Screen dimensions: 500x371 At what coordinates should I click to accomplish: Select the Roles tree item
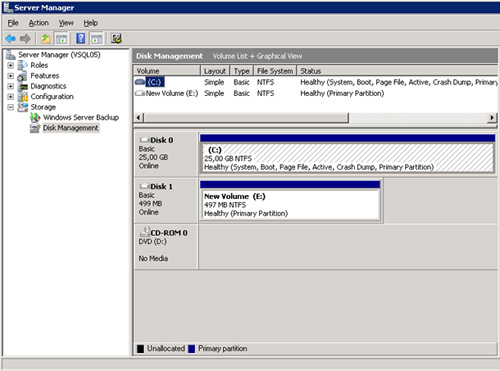click(39, 65)
